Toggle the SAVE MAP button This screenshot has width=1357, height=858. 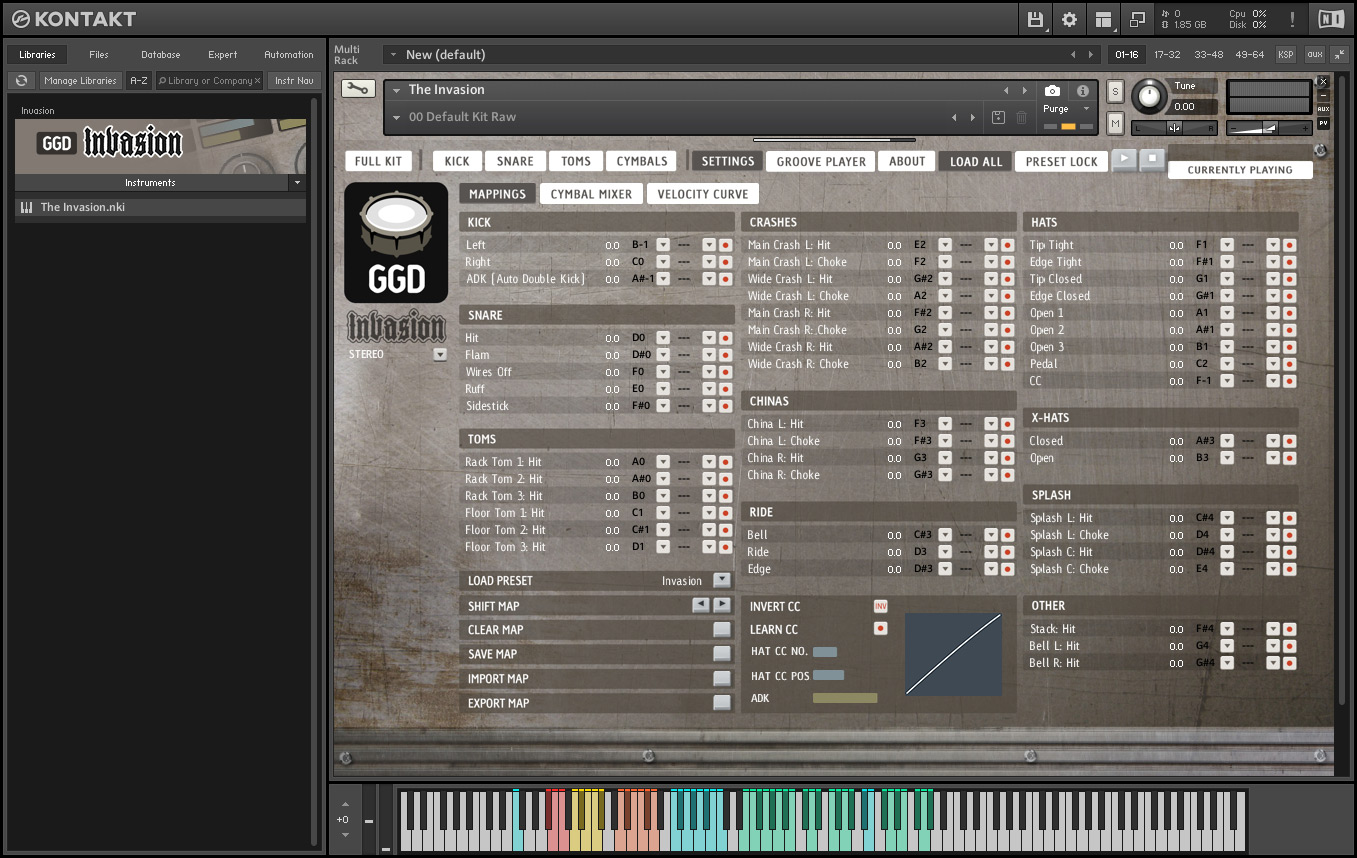click(x=721, y=653)
